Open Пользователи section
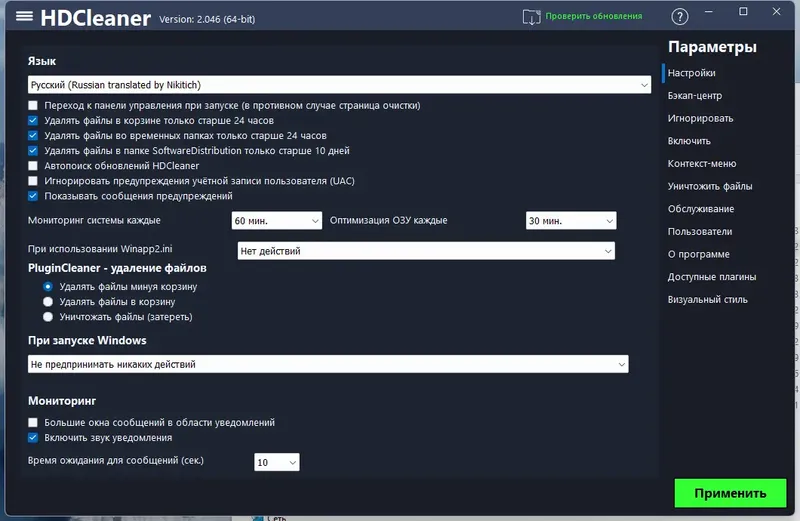The width and height of the screenshot is (800, 521). pos(700,232)
